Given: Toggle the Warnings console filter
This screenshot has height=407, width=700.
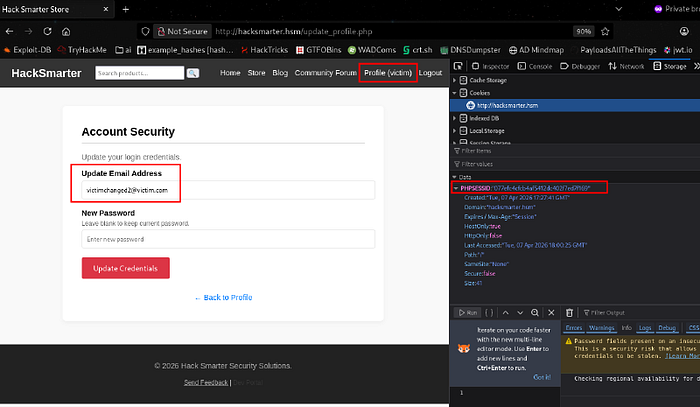Looking at the screenshot, I should coord(601,328).
